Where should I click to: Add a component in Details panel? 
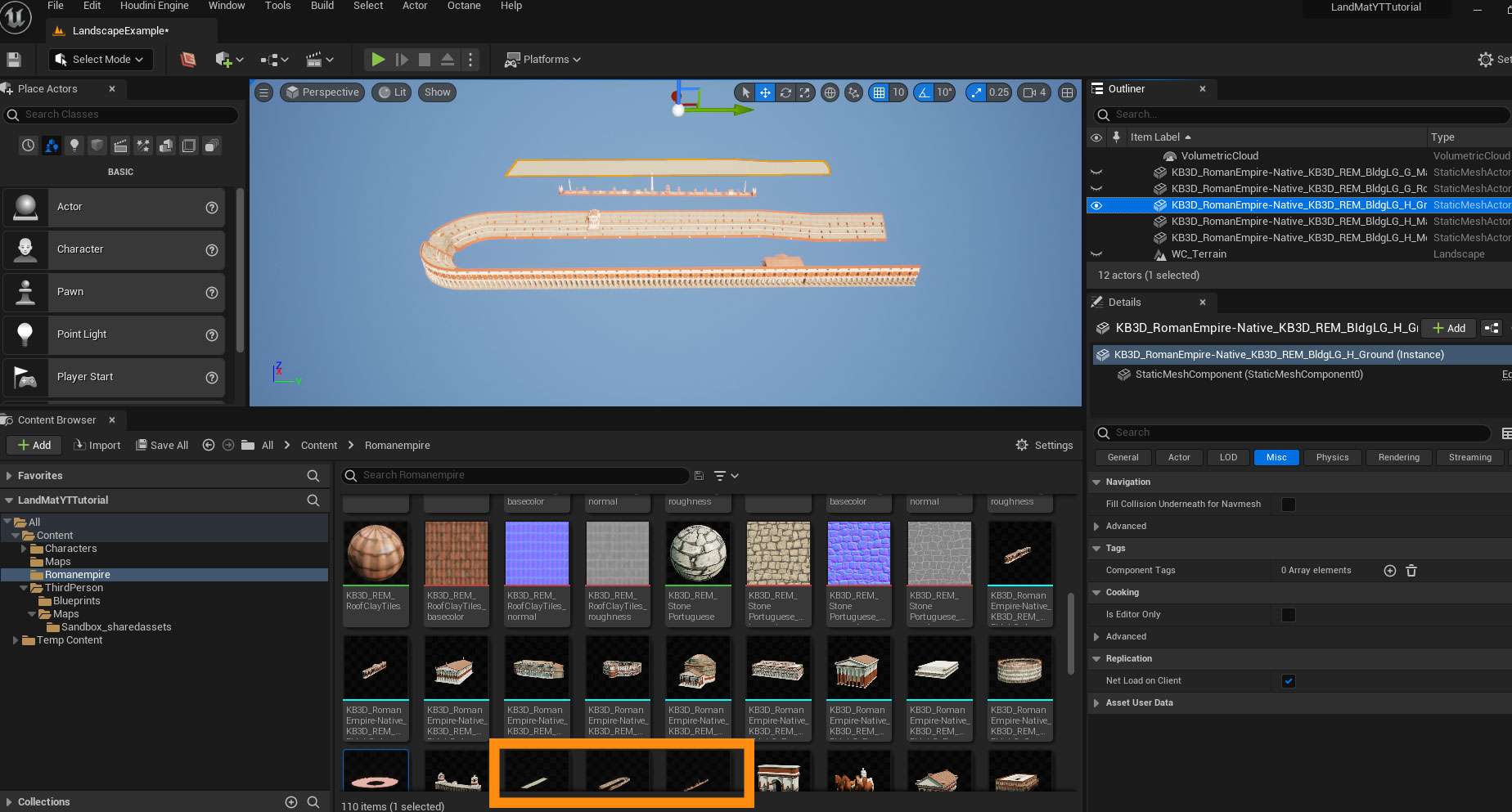[1449, 328]
